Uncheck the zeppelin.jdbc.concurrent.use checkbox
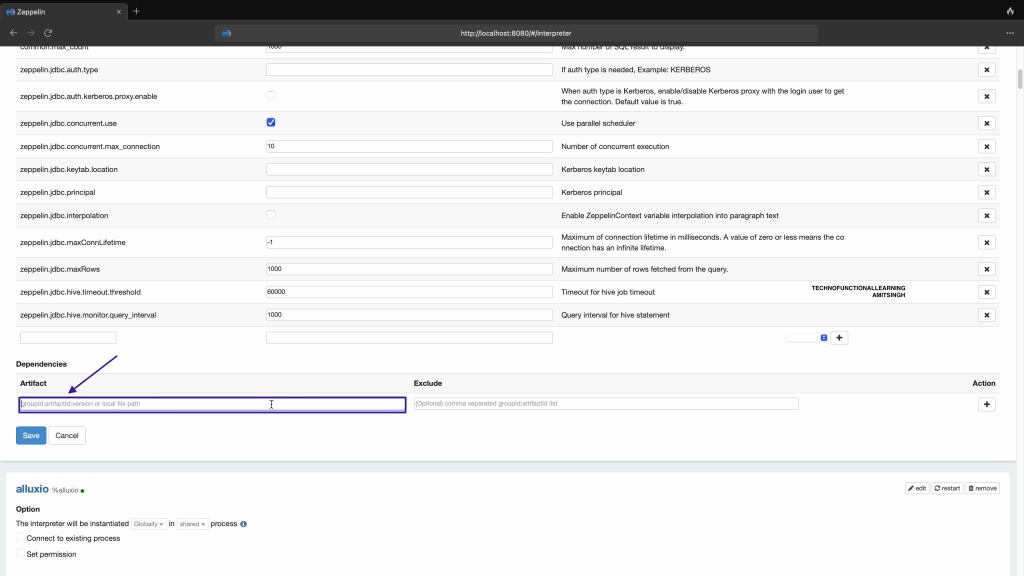Screen dimensions: 1024x576 [x=271, y=122]
